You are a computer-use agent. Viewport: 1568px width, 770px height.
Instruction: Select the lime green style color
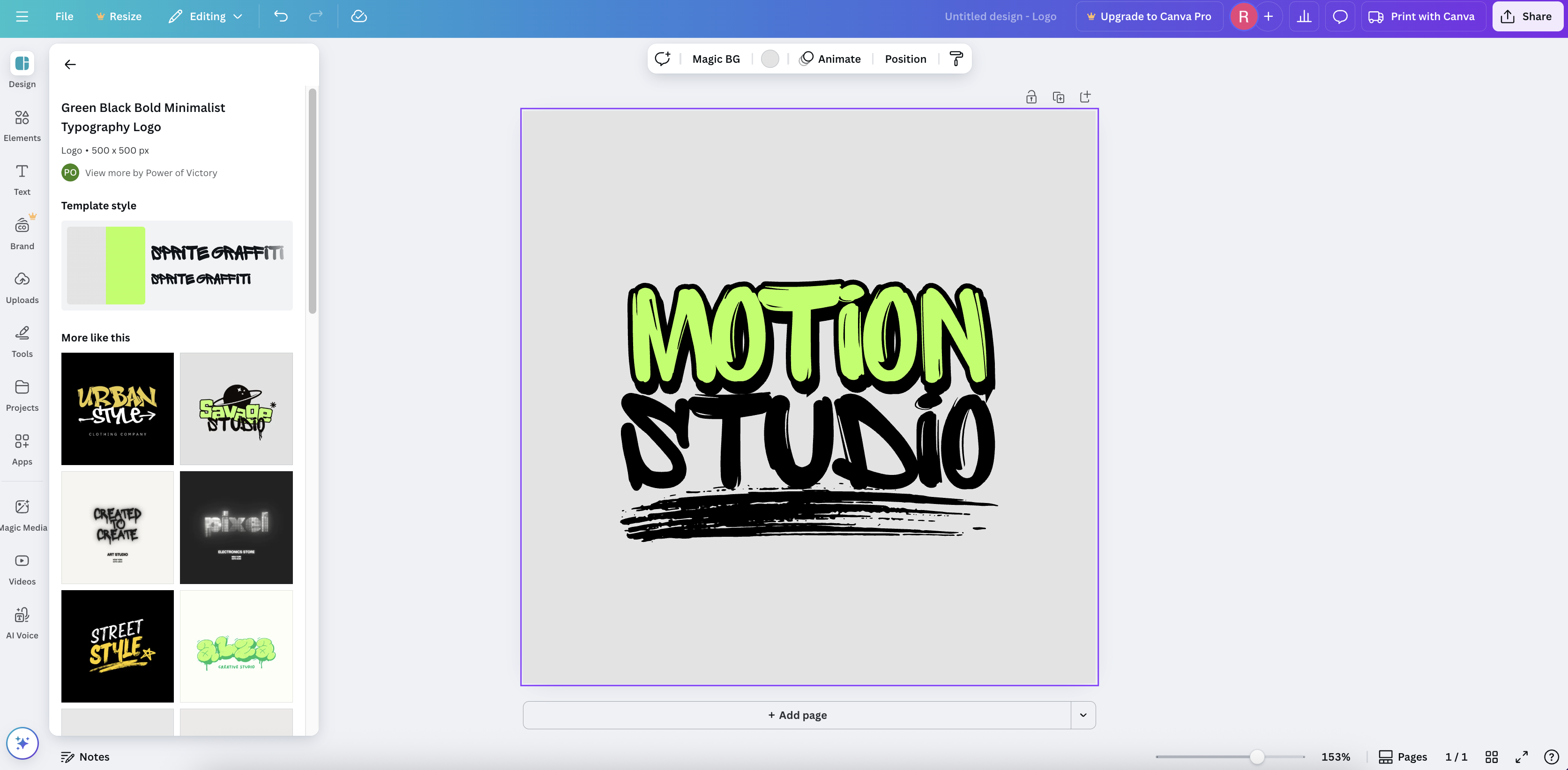(126, 265)
